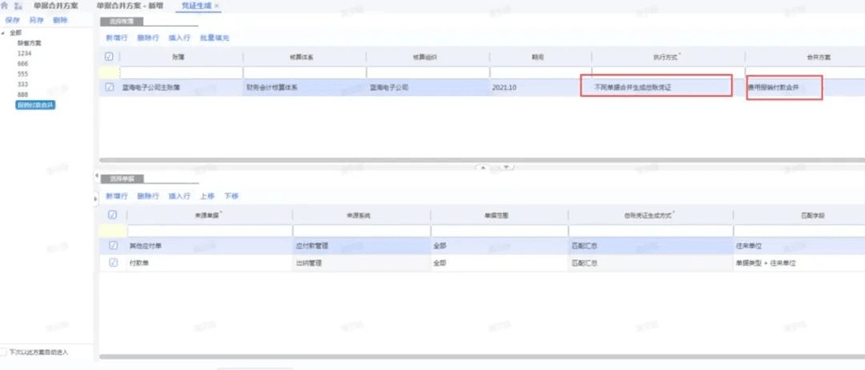
Task: Open 匹配汇总 dropdown in 付款单 row
Action: 650,263
